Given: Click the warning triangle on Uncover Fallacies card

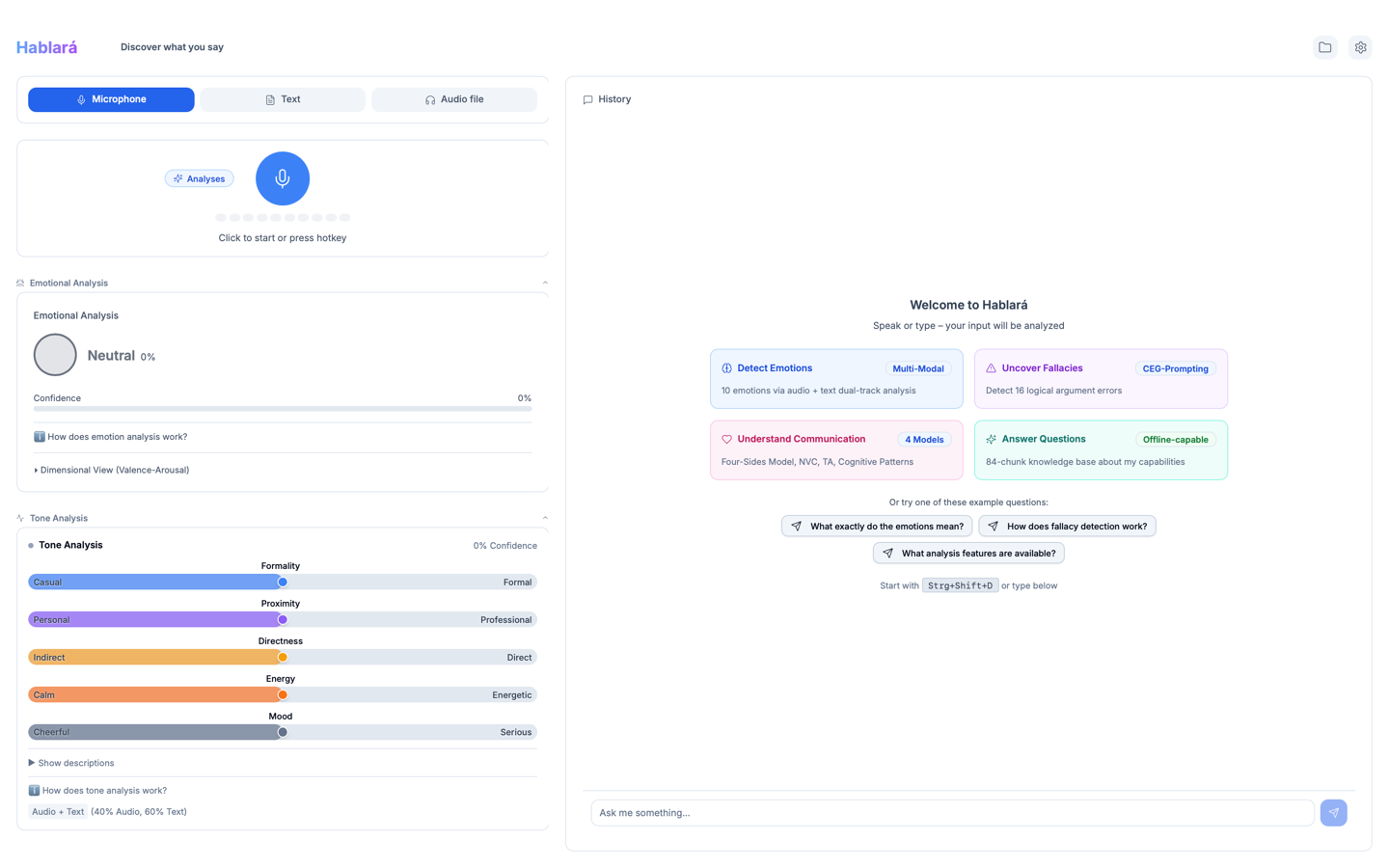Looking at the screenshot, I should click(991, 367).
